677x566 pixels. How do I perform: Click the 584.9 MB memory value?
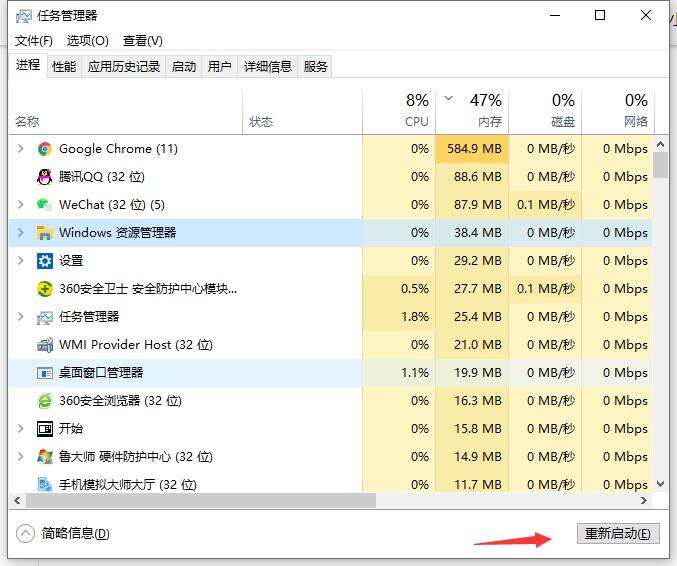475,149
